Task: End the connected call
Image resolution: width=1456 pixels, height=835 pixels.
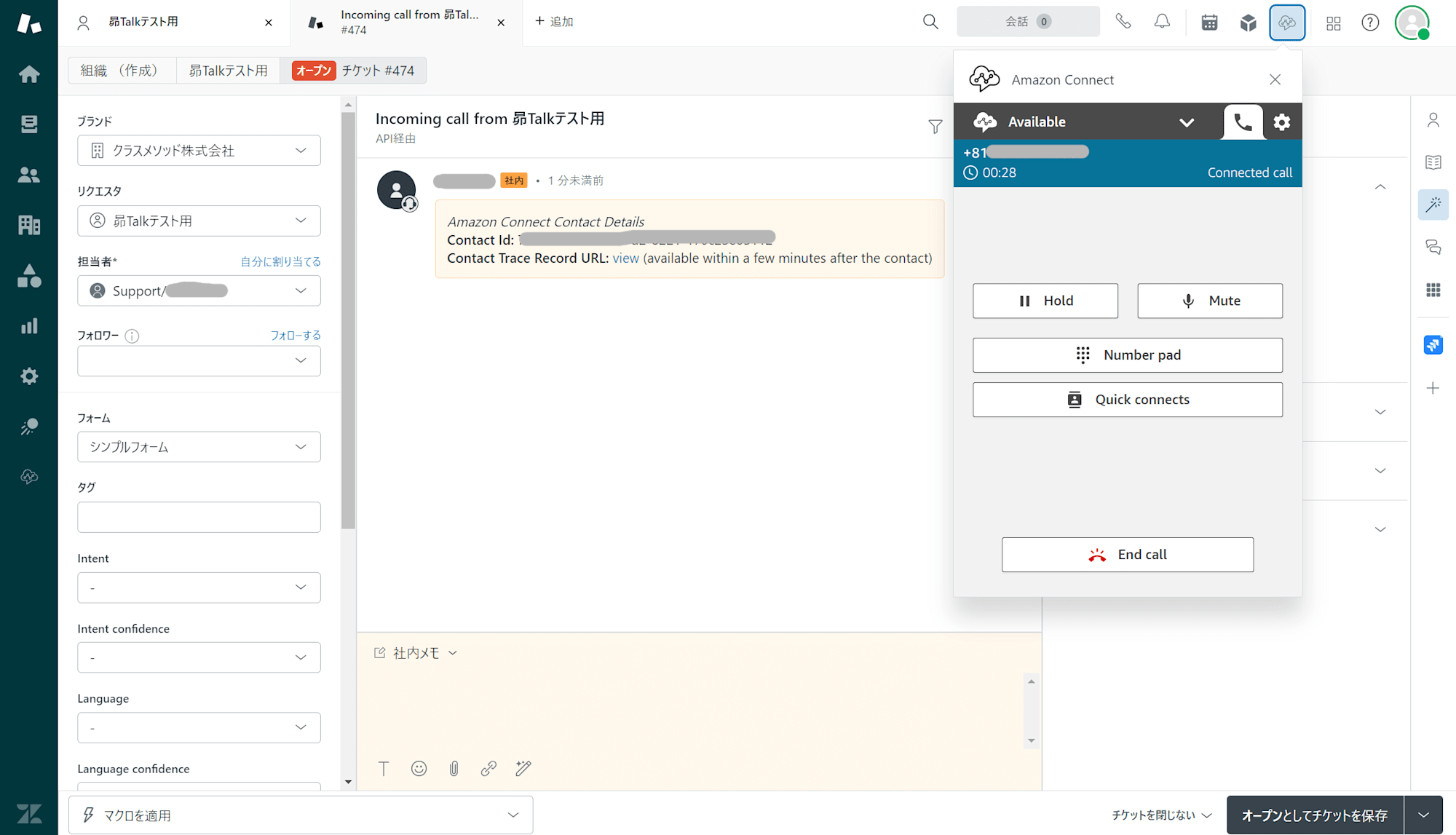Action: point(1128,555)
